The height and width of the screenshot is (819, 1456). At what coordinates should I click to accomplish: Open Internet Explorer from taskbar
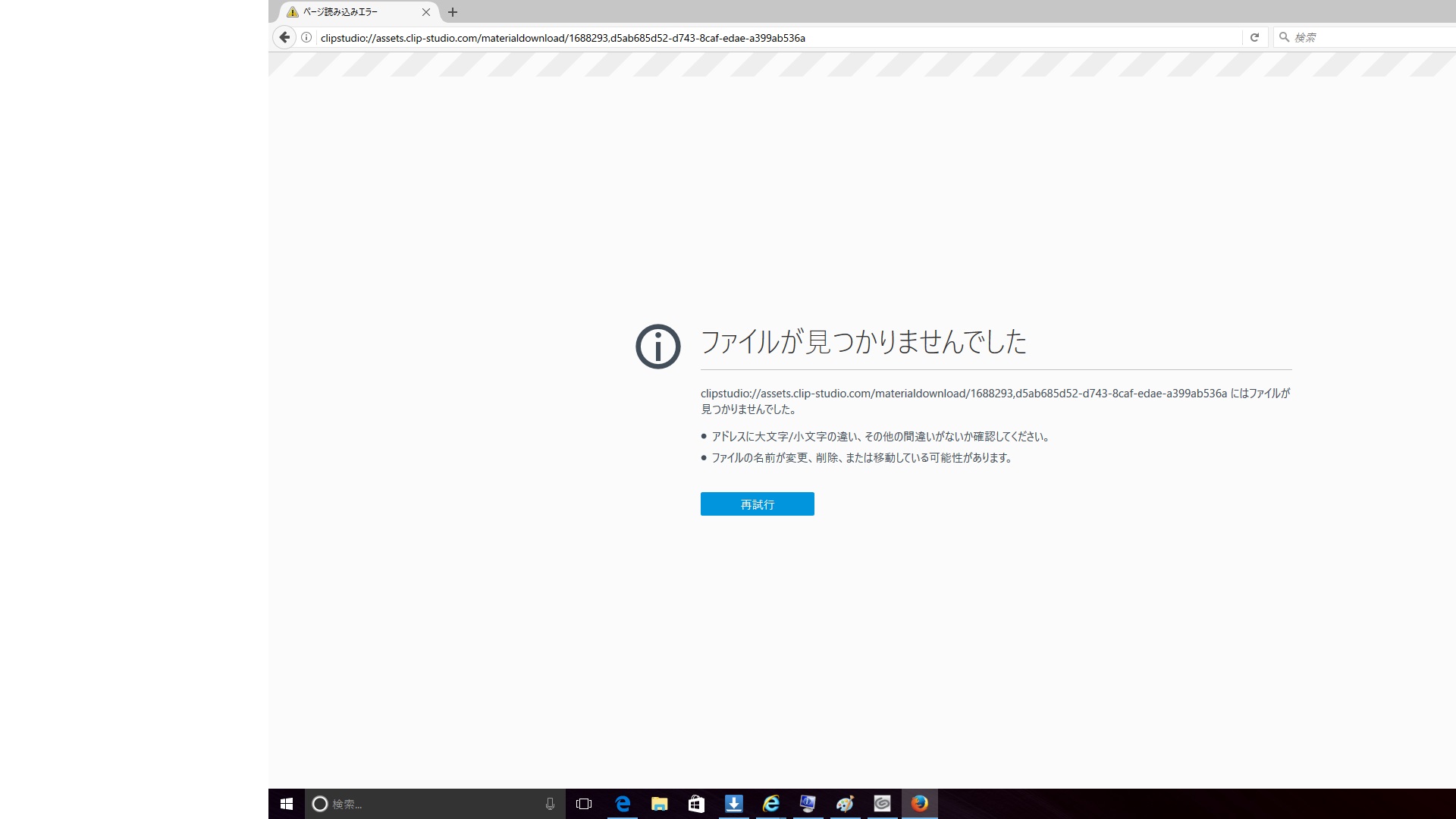770,804
